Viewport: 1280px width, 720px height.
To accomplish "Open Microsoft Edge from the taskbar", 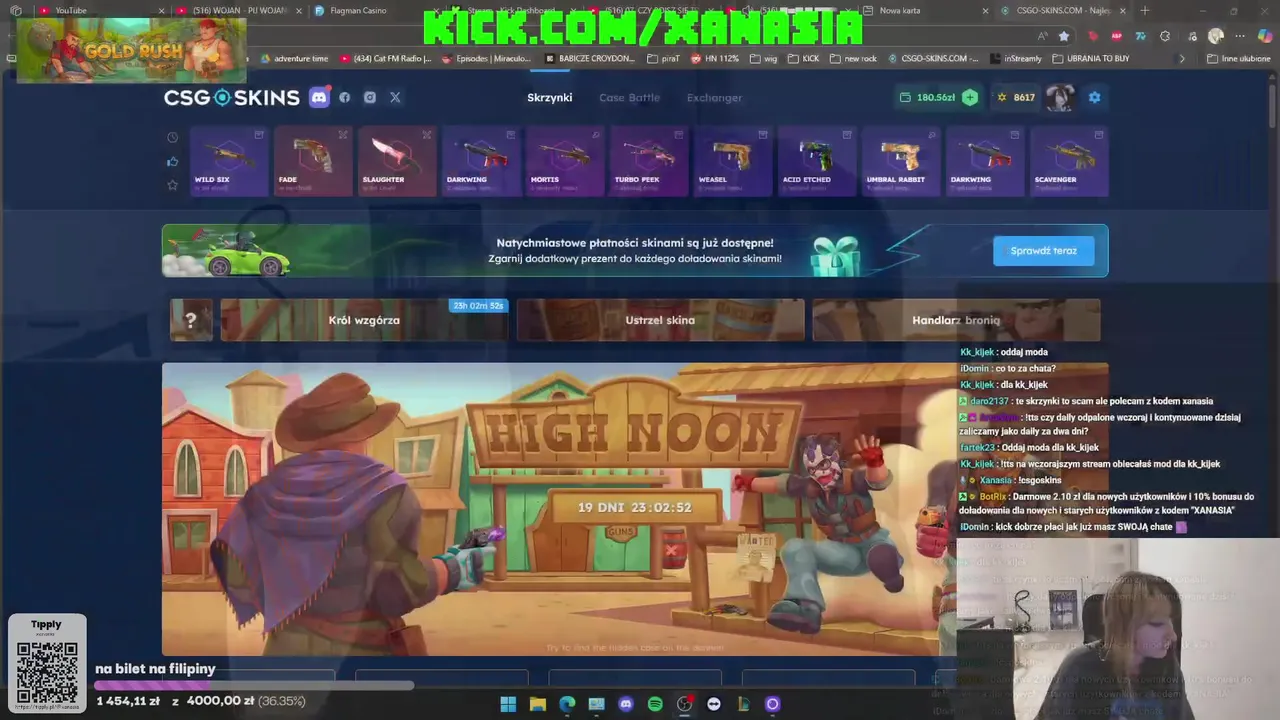I will click(x=567, y=704).
